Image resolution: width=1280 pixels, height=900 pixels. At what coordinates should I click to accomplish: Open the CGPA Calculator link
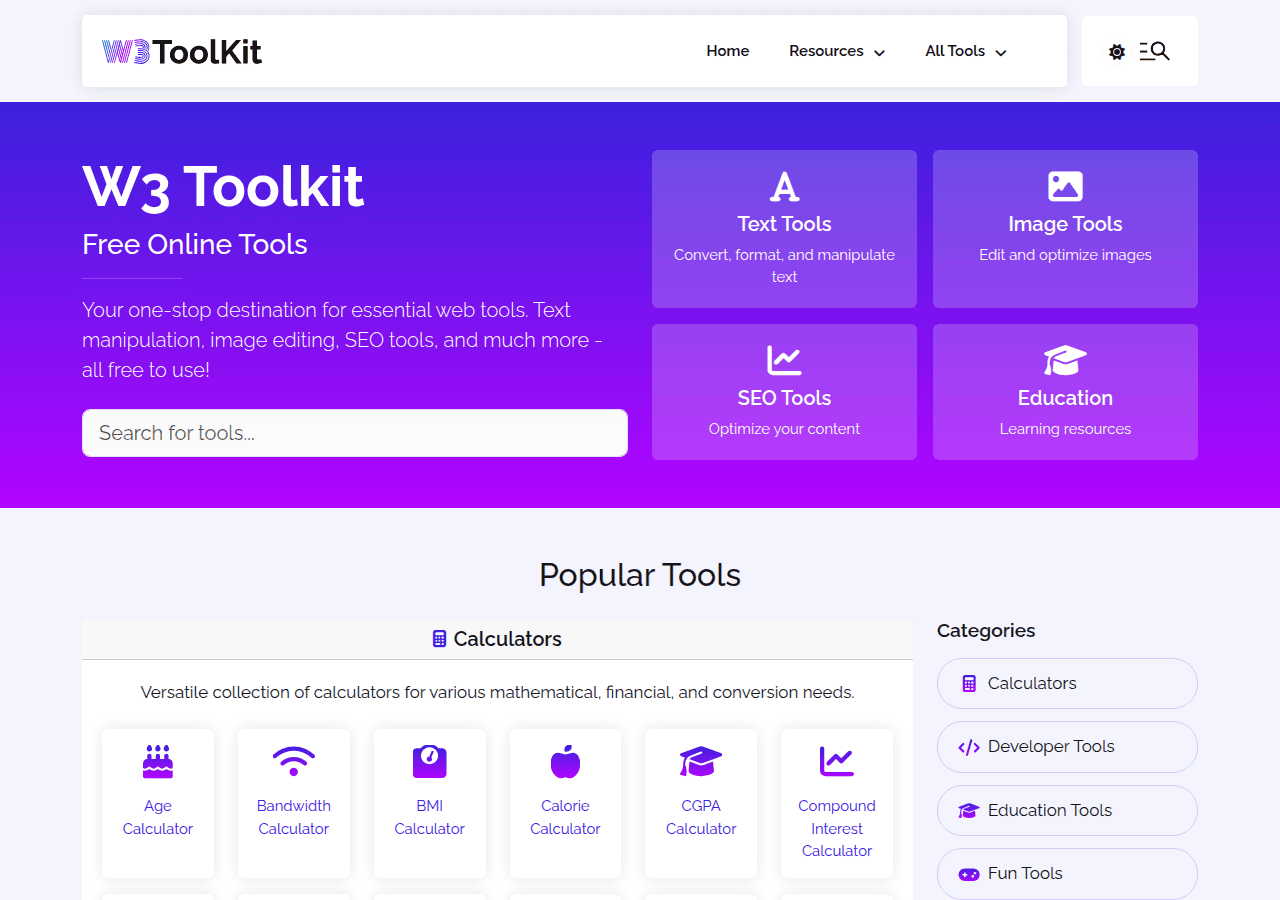pyautogui.click(x=701, y=817)
